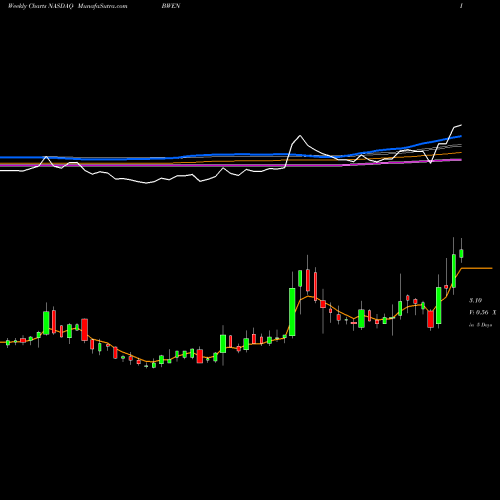Click the 'in 5 Days' label
The height and width of the screenshot is (500, 500).
tap(481, 325)
